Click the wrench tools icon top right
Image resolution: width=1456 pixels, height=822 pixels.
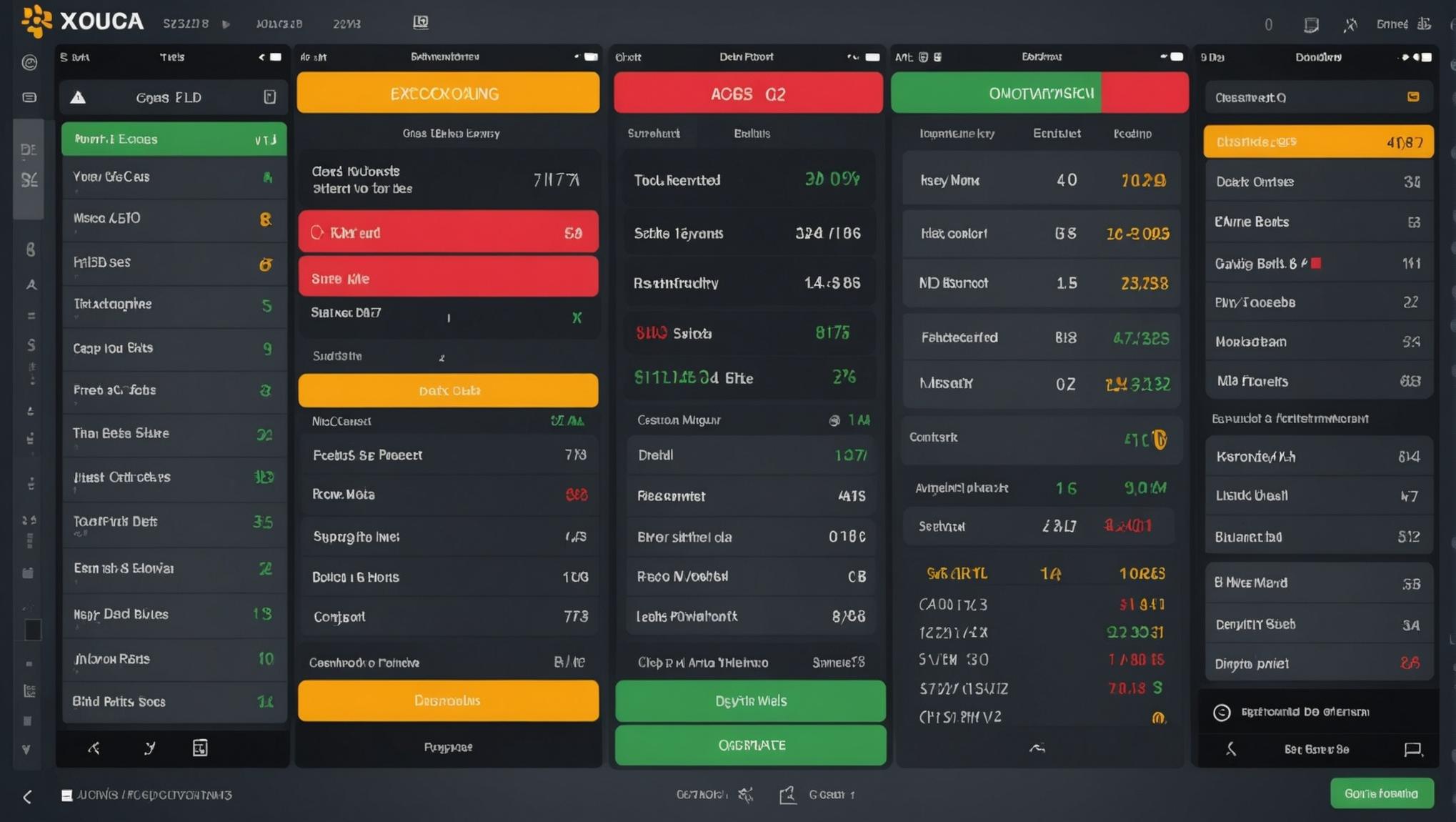(x=1350, y=25)
